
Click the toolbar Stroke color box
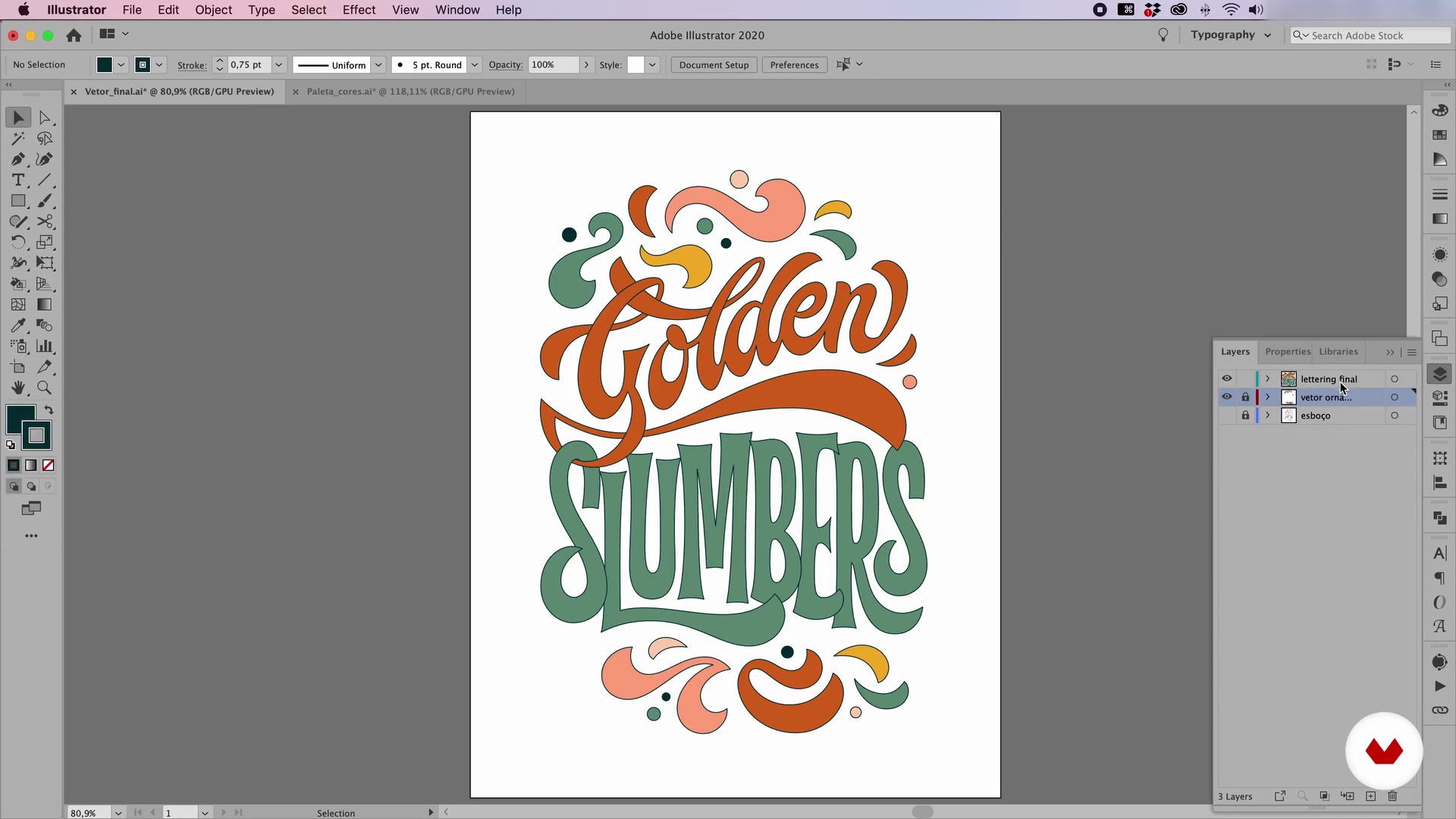click(x=36, y=436)
